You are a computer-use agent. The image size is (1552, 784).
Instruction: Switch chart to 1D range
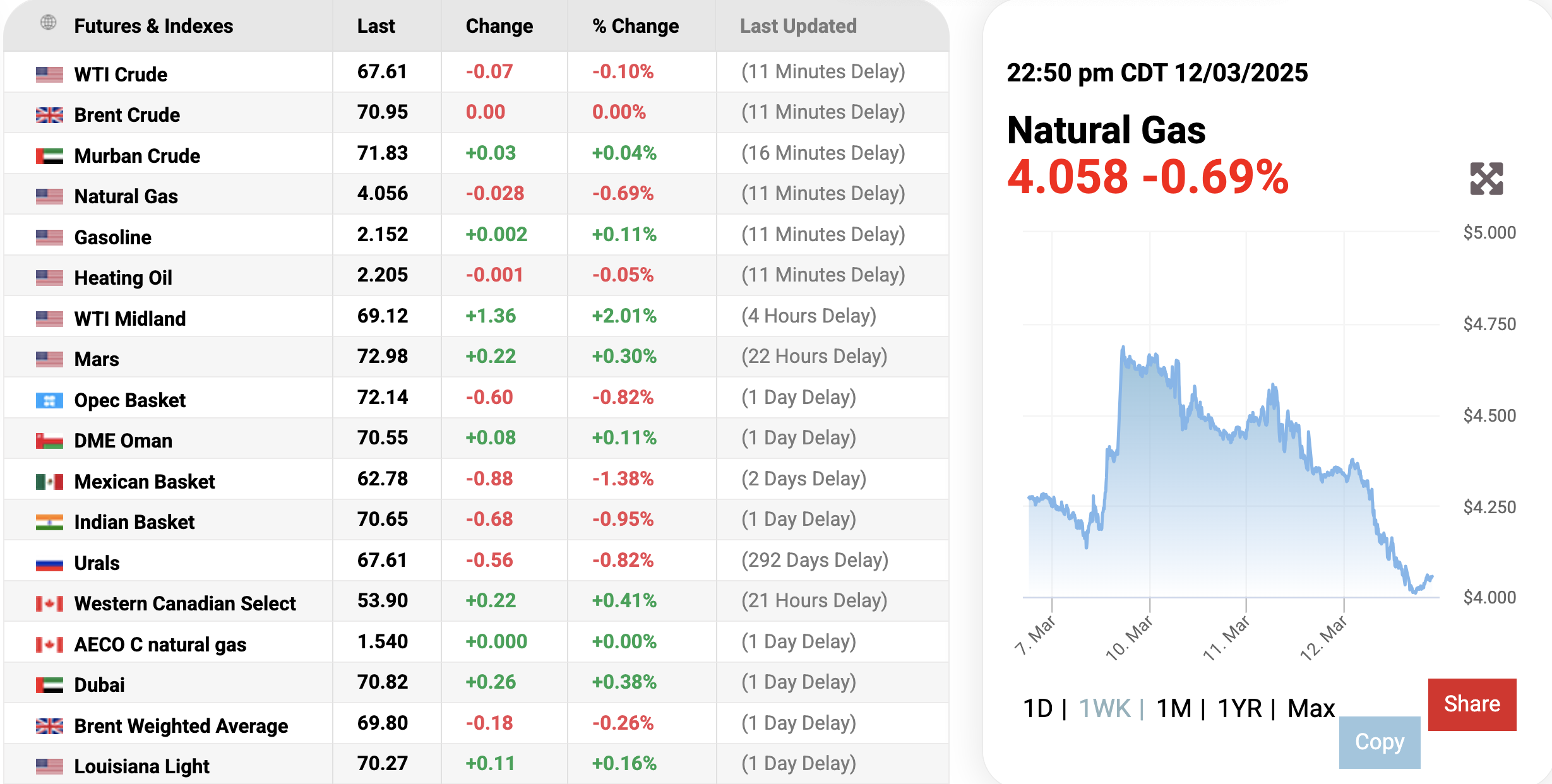pyautogui.click(x=1037, y=708)
